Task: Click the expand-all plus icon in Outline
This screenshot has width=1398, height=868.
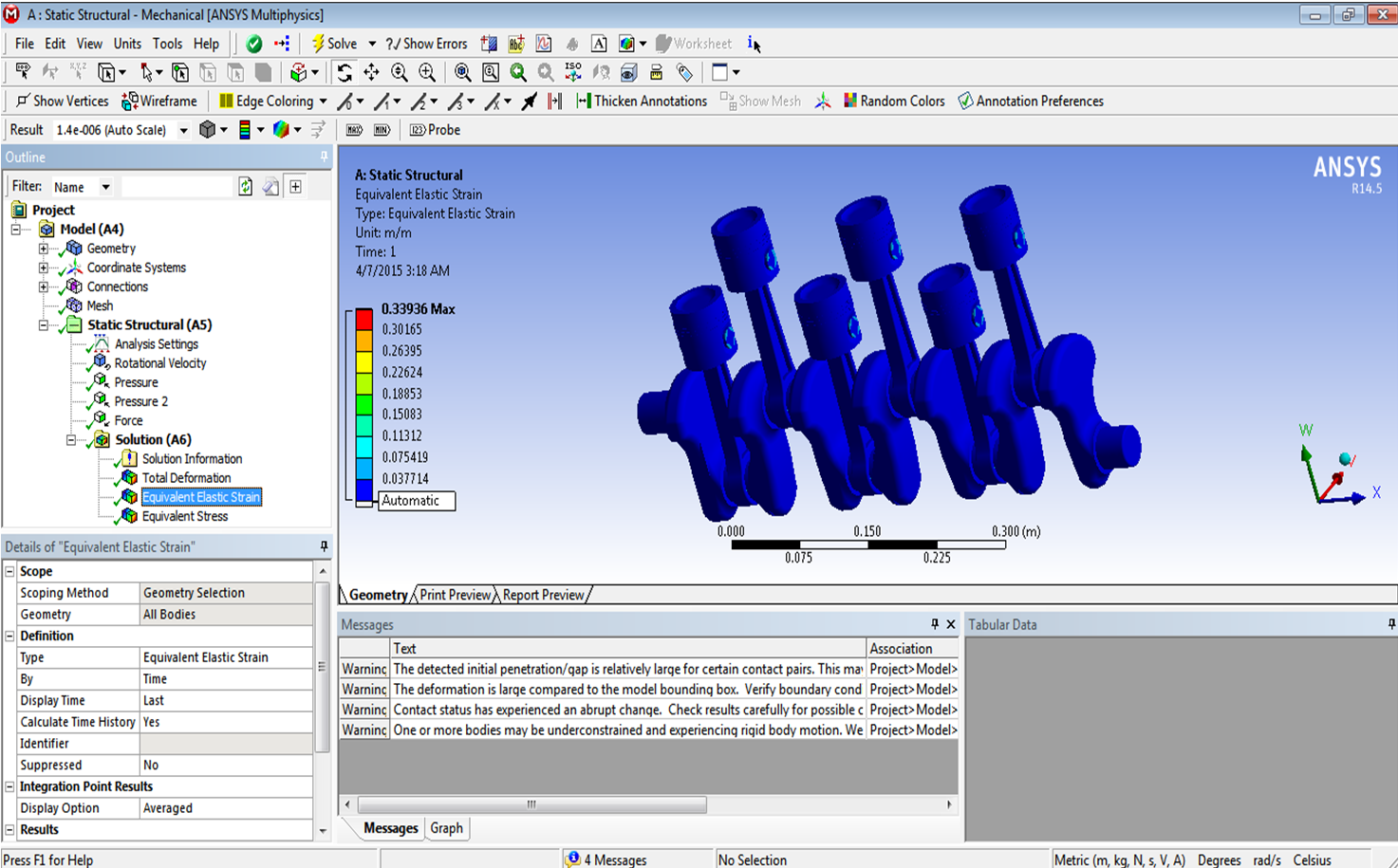Action: click(x=296, y=187)
